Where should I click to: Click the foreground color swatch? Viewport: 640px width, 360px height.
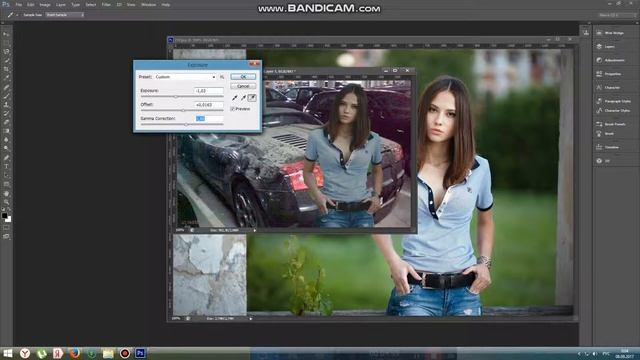4,216
